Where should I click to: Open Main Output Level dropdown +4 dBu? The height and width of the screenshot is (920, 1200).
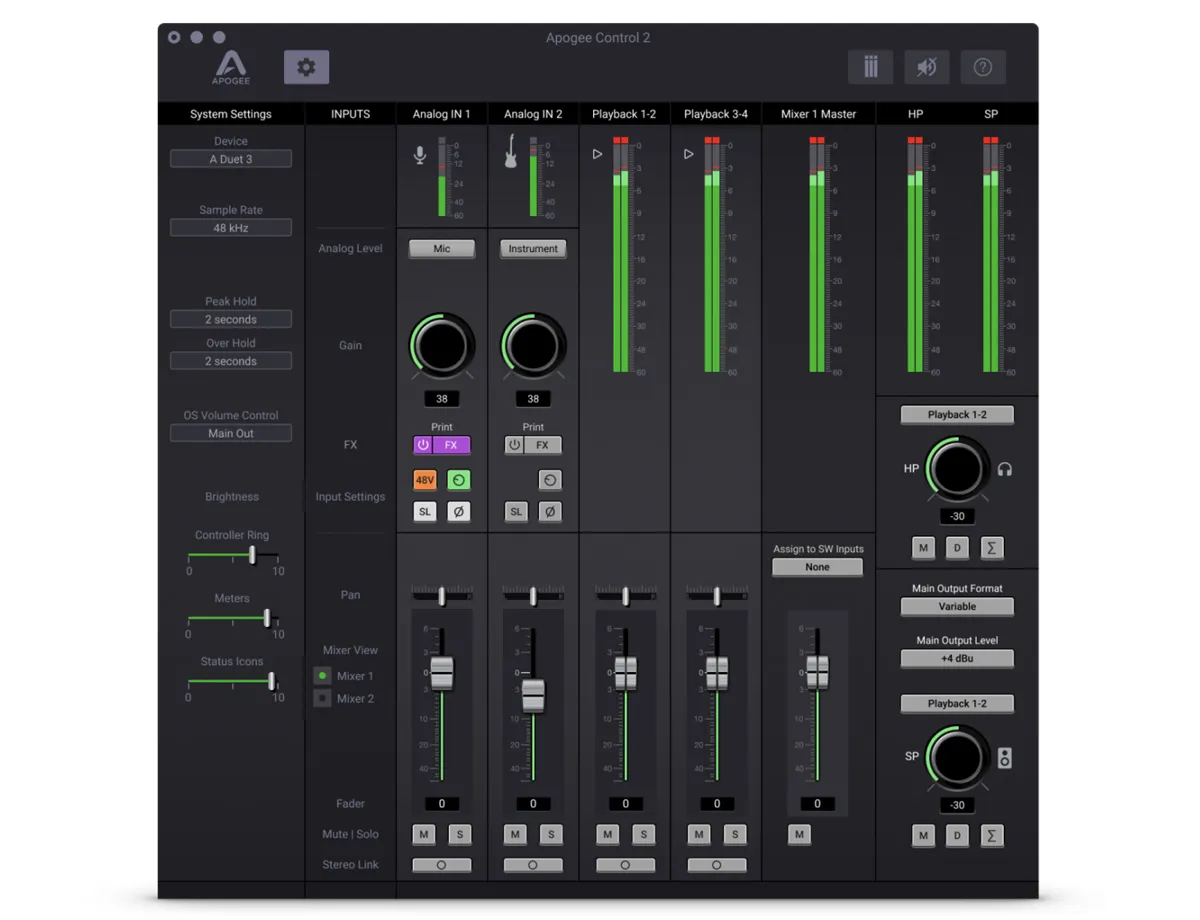[x=957, y=658]
